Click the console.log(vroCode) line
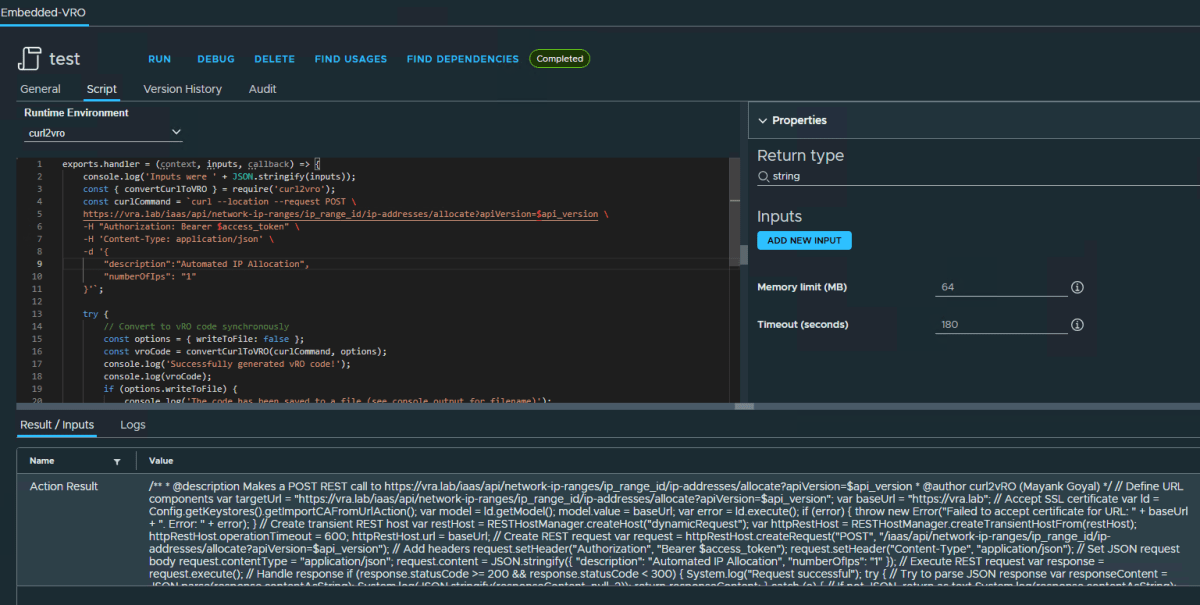The width and height of the screenshot is (1200, 605). 160,376
